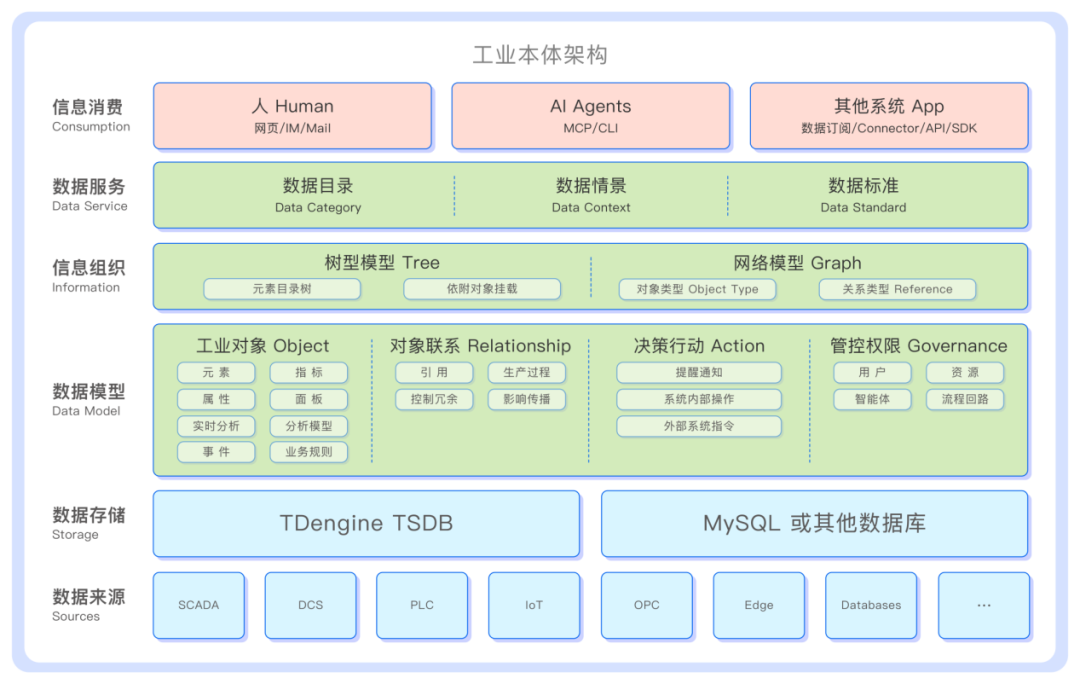This screenshot has height=684, width=1080.
Task: Select the 用户 pill
Action: click(x=873, y=373)
